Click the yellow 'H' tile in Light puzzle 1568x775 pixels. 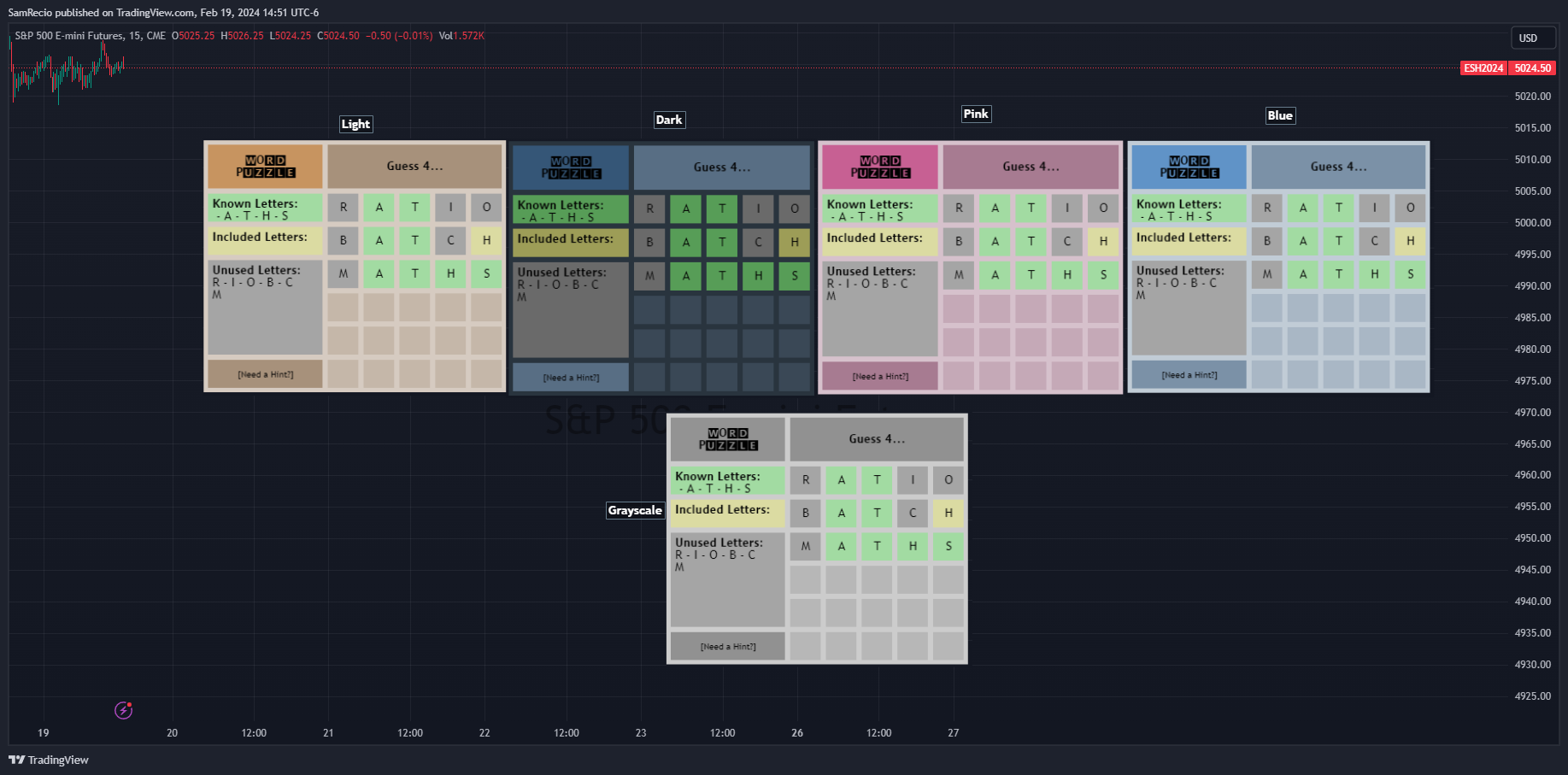coord(486,241)
